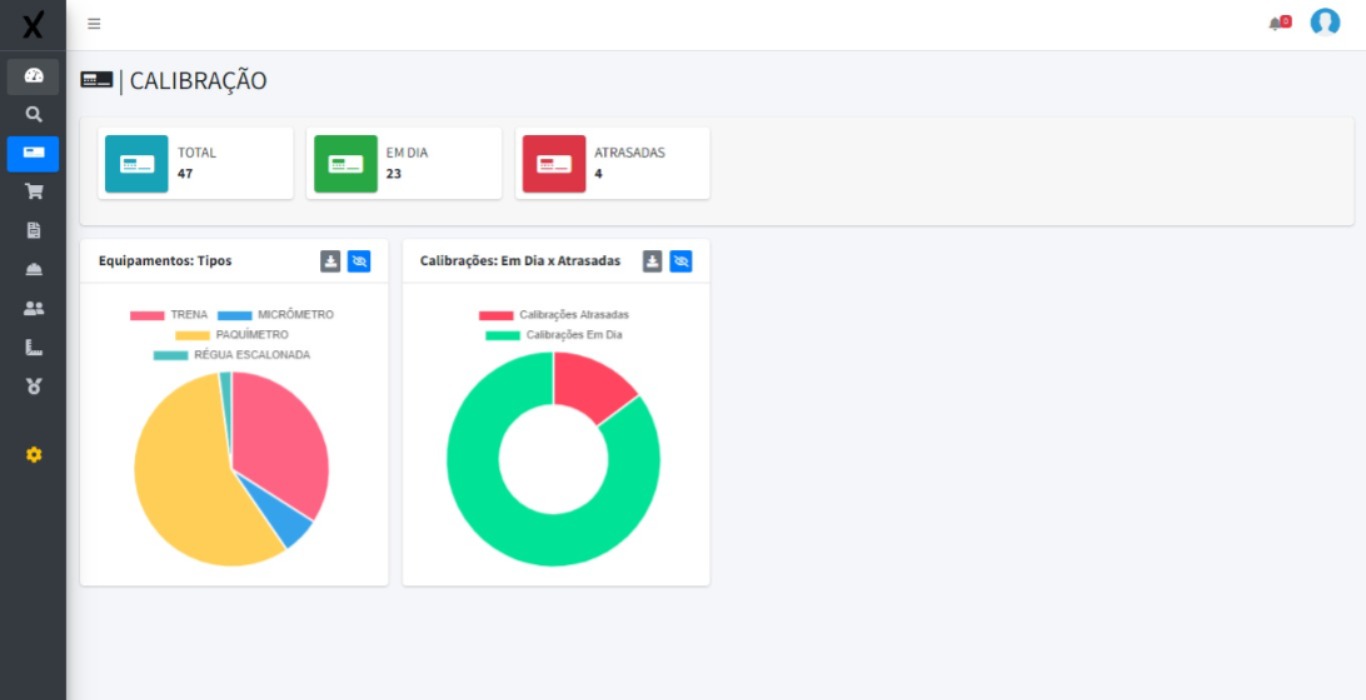The height and width of the screenshot is (700, 1366).
Task: Click the users group icon in sidebar
Action: coord(33,309)
